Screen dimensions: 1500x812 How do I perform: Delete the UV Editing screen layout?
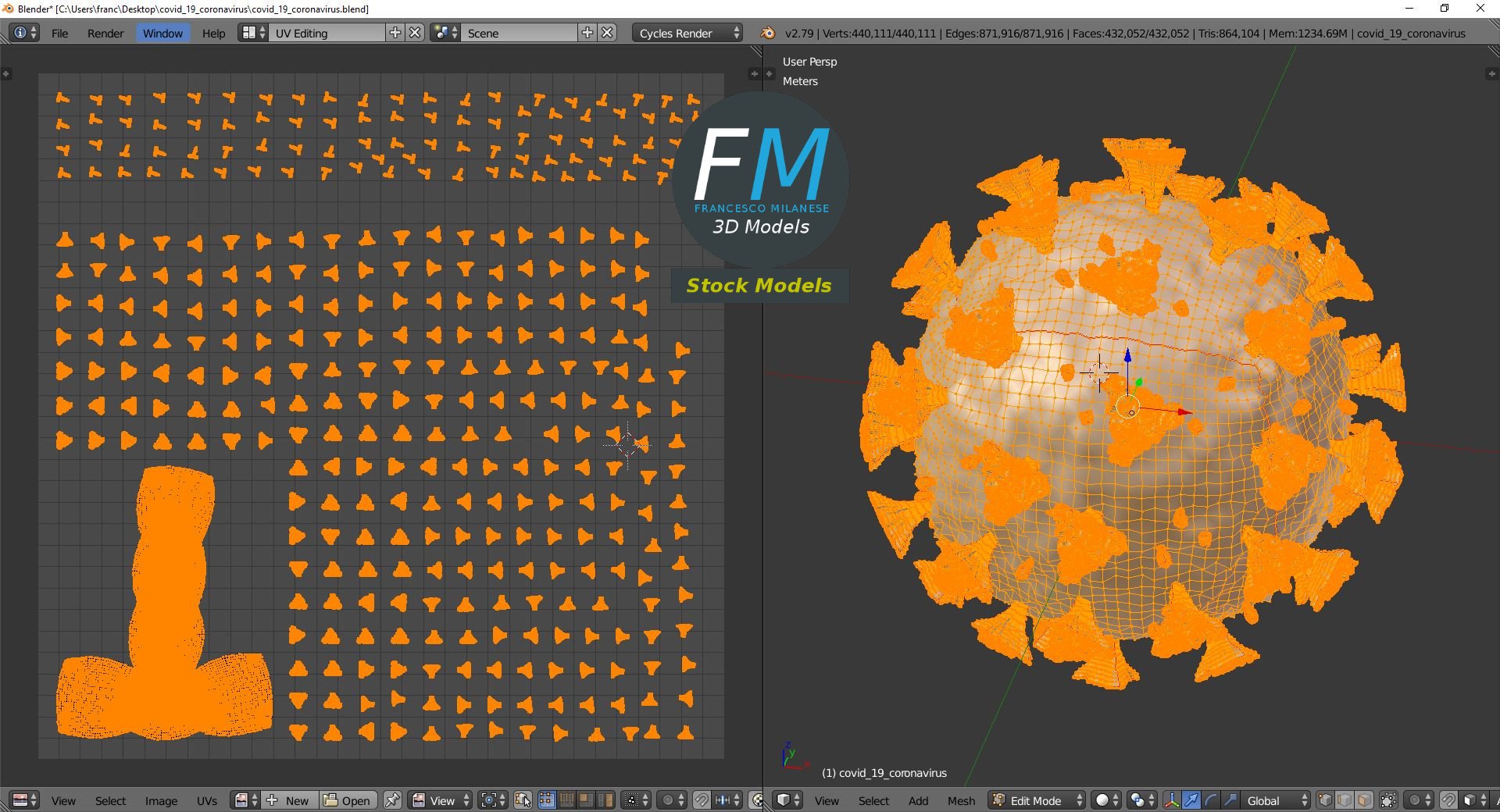tap(416, 33)
